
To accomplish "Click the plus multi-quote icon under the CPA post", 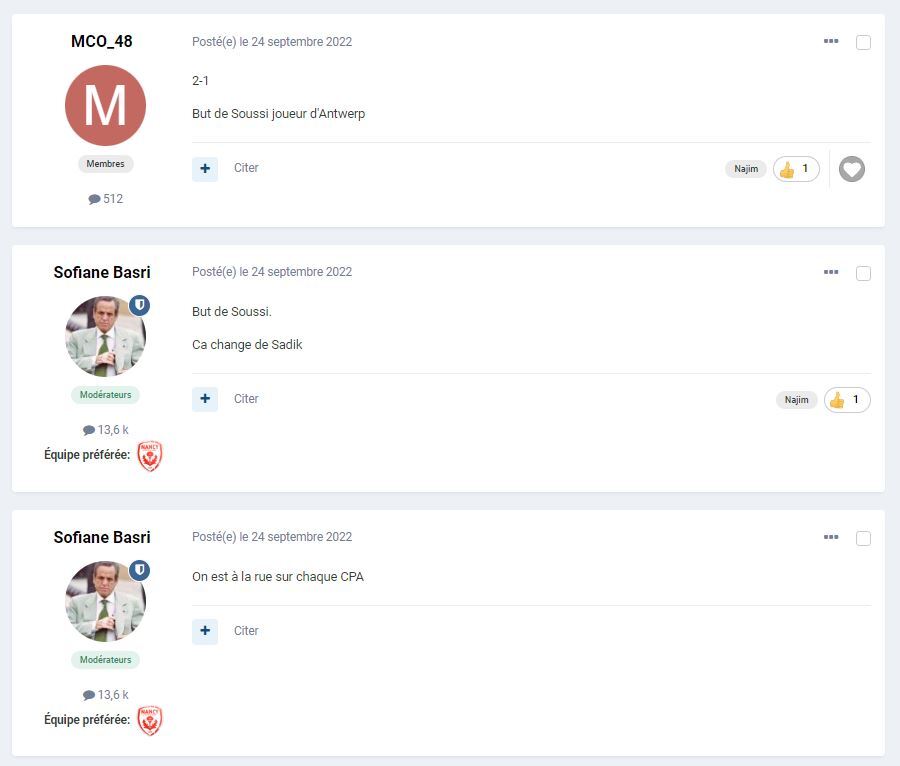I will 205,631.
